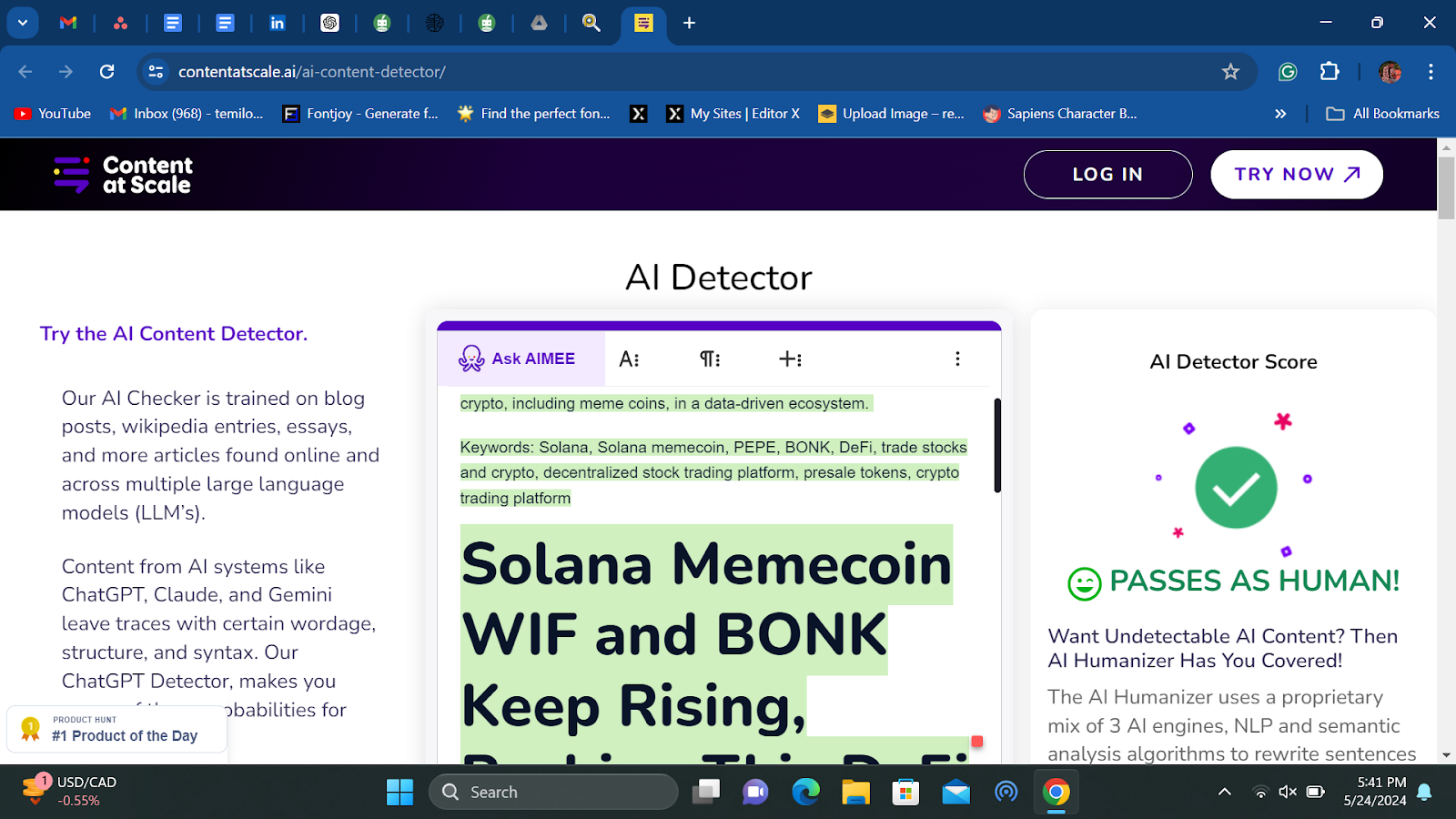The image size is (1456, 819).
Task: Switch to the Asana browser tab
Action: coord(120,23)
